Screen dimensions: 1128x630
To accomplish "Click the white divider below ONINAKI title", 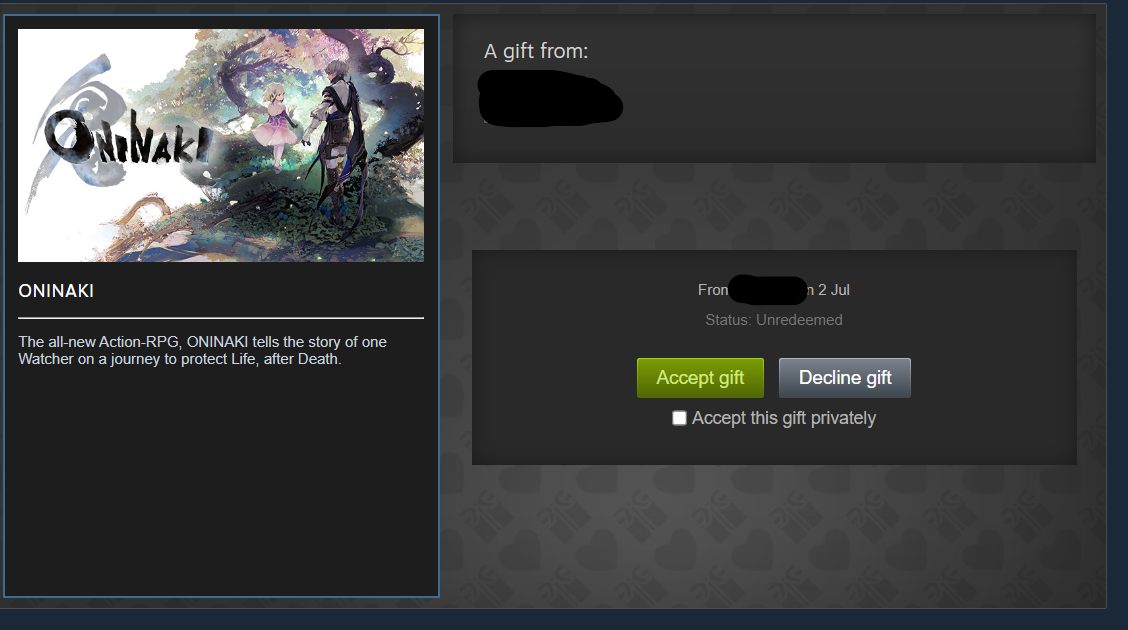I will click(x=221, y=317).
